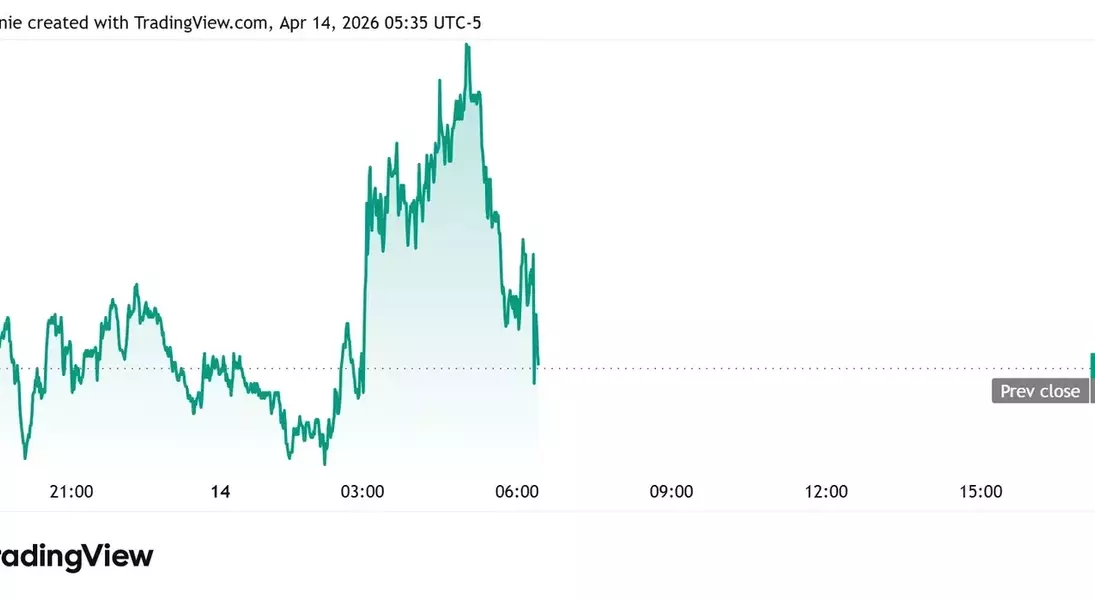This screenshot has width=1095, height=600.
Task: Select the last data point of the line
Action: click(x=538, y=364)
